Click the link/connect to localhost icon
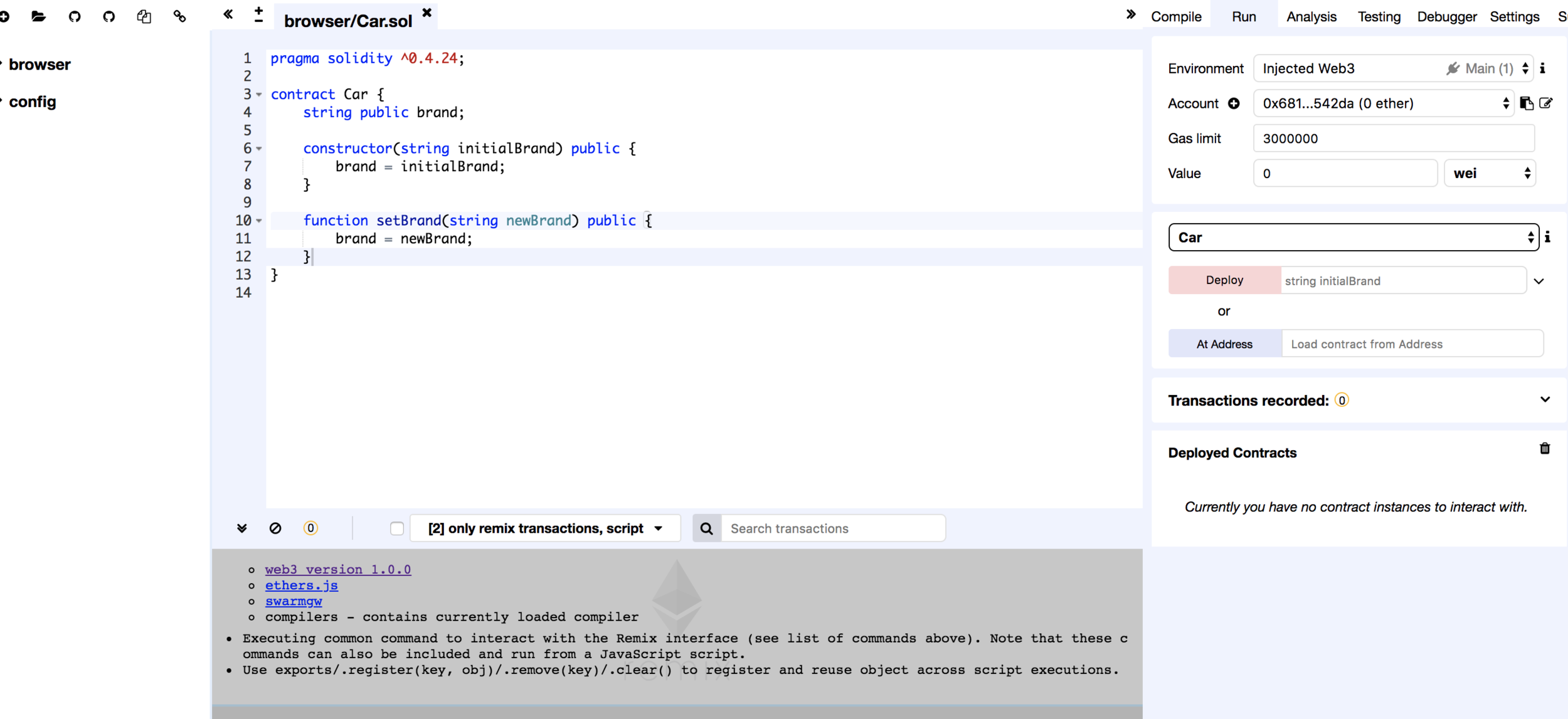The width and height of the screenshot is (1568, 719). point(179,16)
